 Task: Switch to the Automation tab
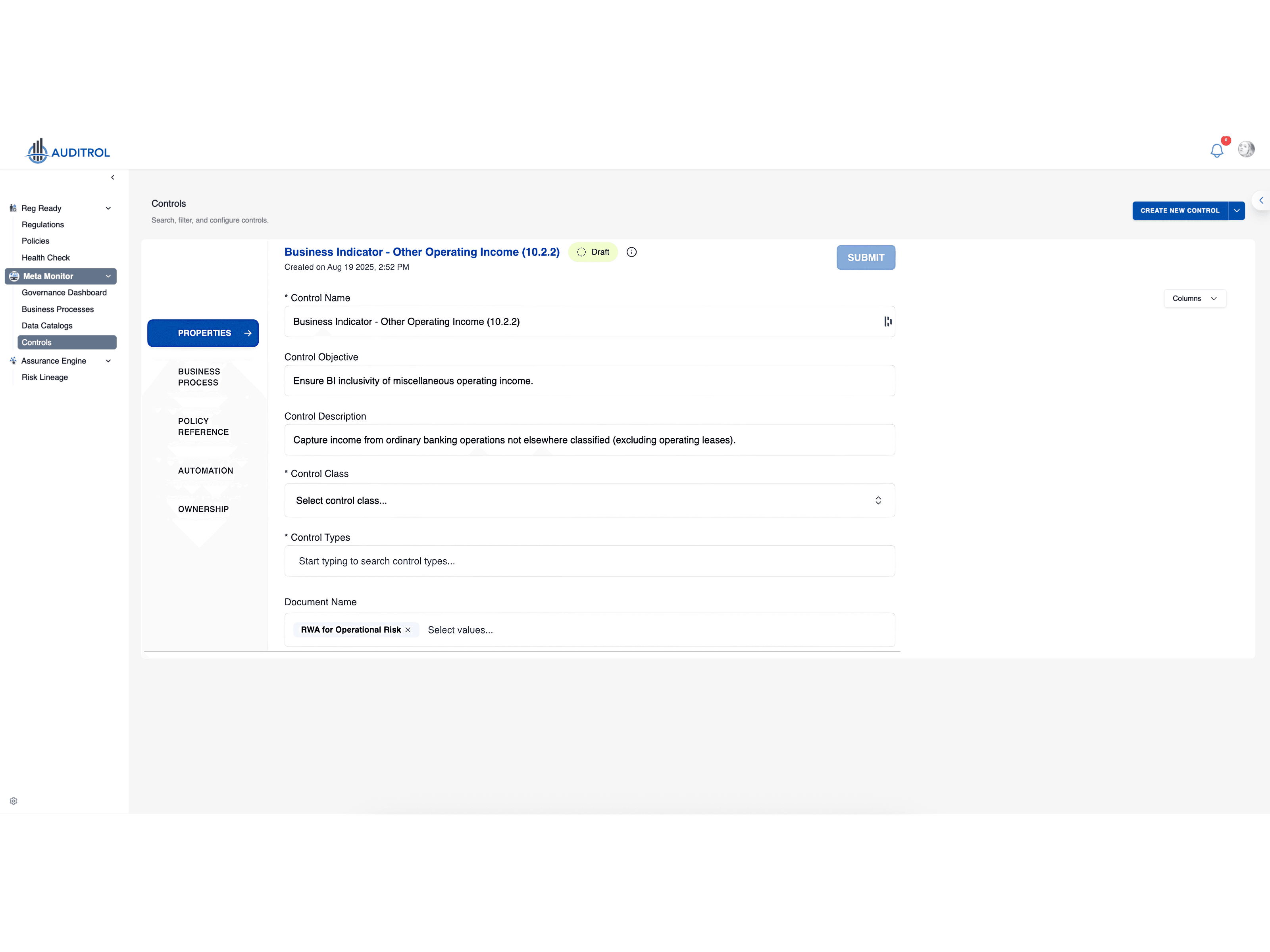point(206,470)
